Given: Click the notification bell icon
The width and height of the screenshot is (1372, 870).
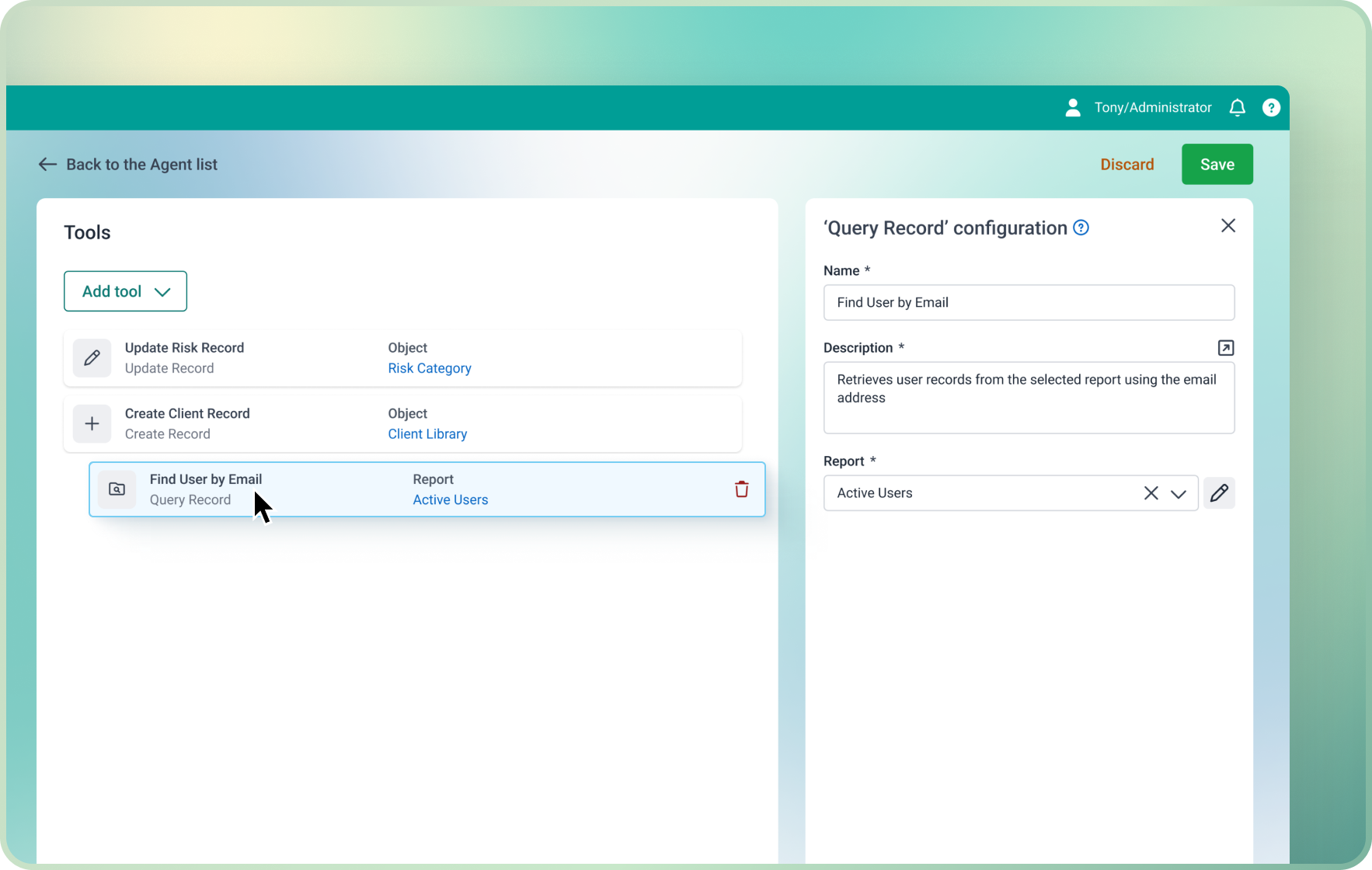Looking at the screenshot, I should pos(1237,108).
